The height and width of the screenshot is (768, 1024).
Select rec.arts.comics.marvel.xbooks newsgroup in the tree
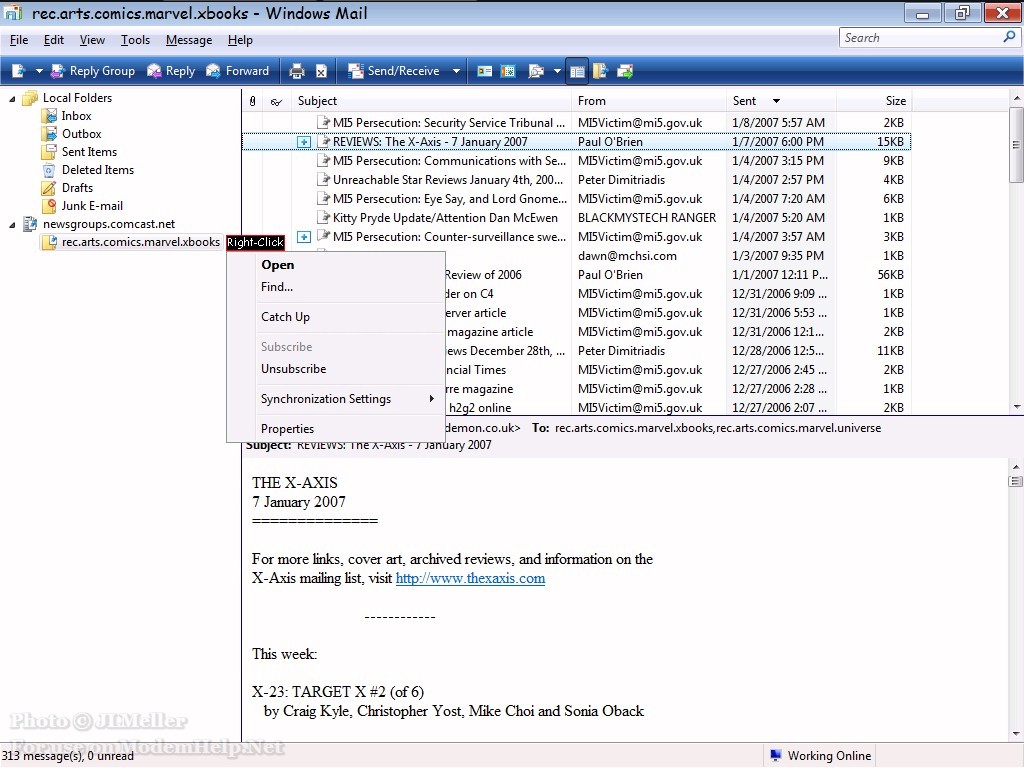[x=140, y=242]
